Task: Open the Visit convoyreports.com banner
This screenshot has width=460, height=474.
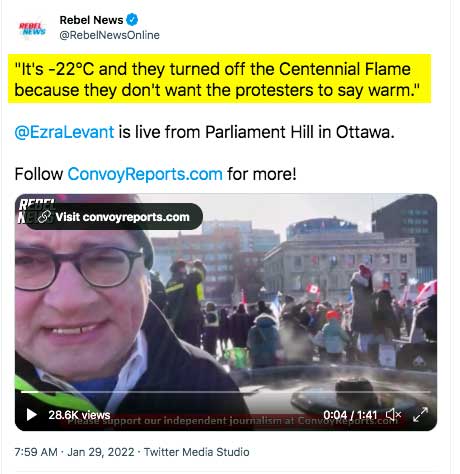Action: point(113,217)
